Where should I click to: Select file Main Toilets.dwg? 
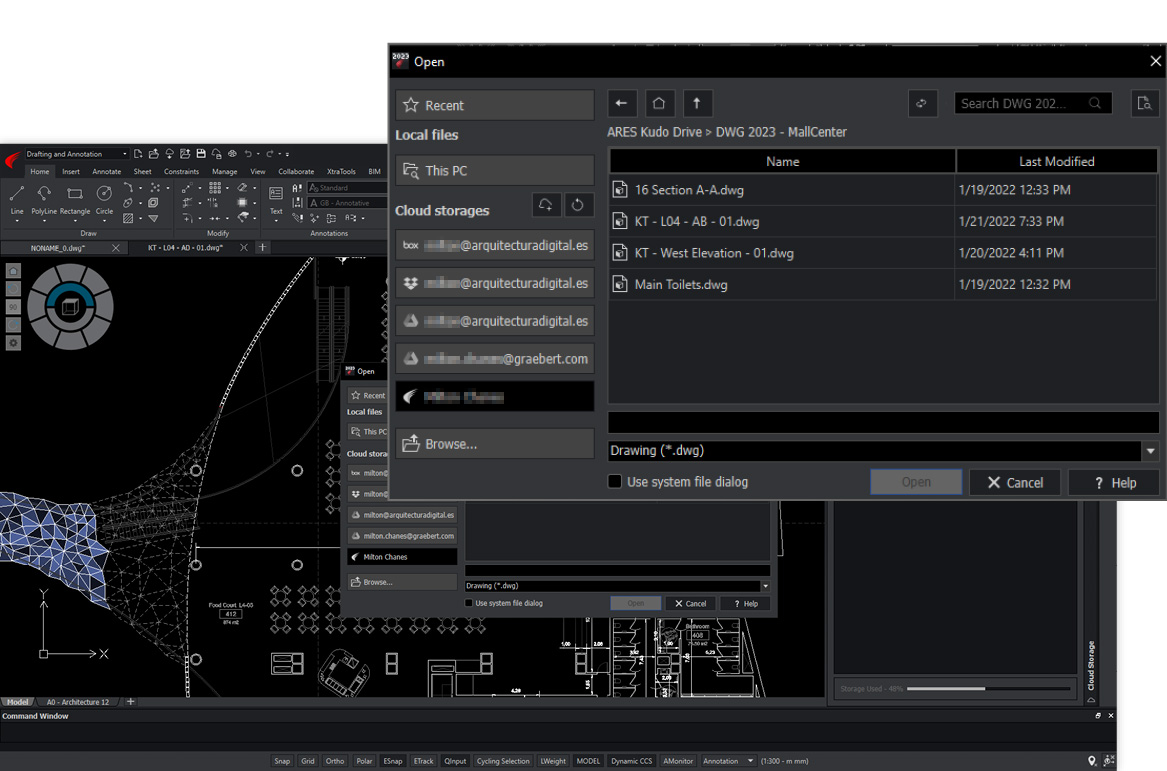(x=883, y=284)
